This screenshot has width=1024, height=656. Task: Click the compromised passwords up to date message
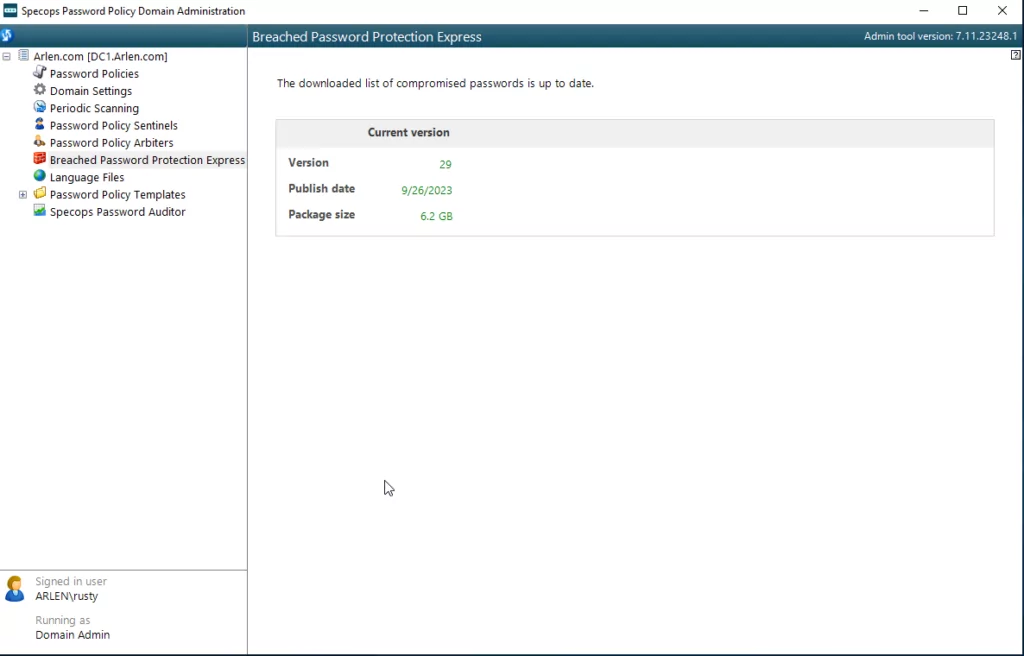pos(435,84)
